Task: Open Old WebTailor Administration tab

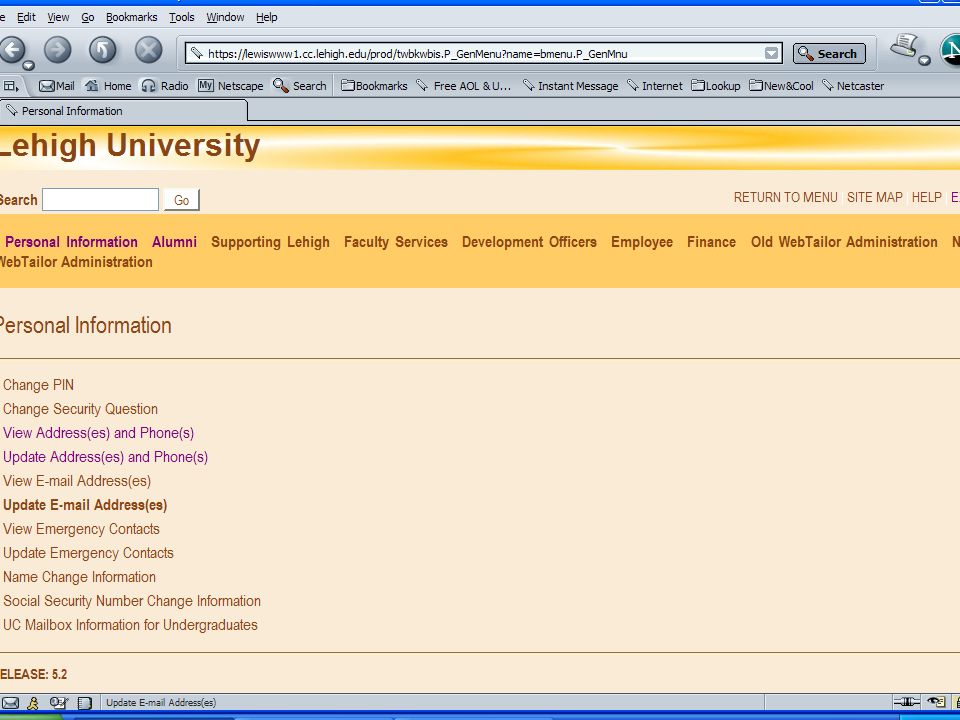Action: pos(844,242)
